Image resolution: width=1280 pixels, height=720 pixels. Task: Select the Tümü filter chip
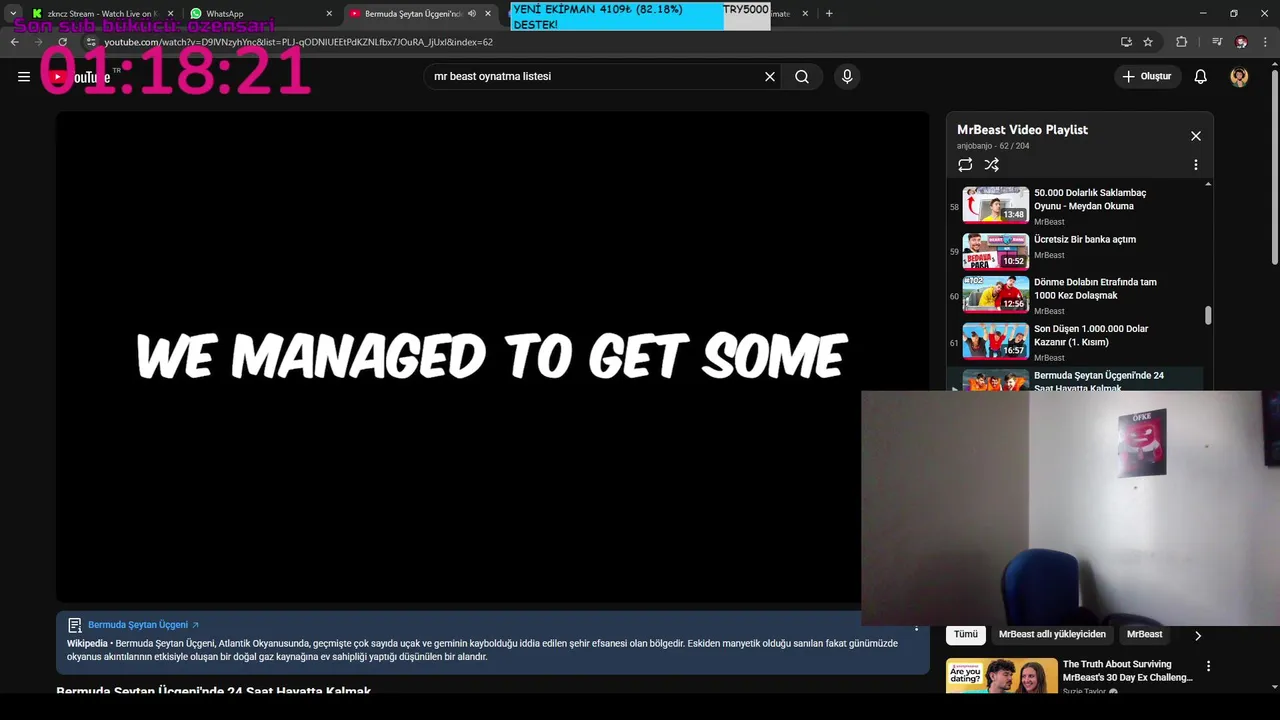click(966, 634)
